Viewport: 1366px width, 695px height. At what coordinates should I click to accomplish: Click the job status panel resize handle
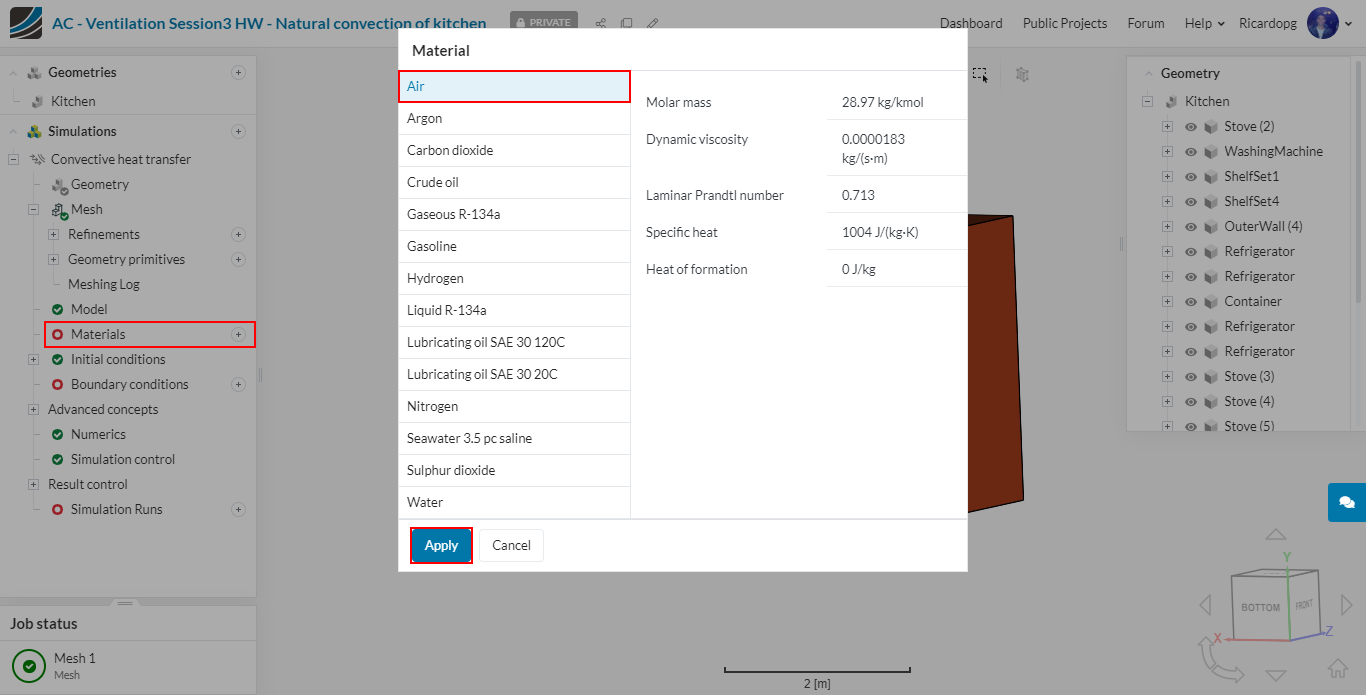[125, 603]
